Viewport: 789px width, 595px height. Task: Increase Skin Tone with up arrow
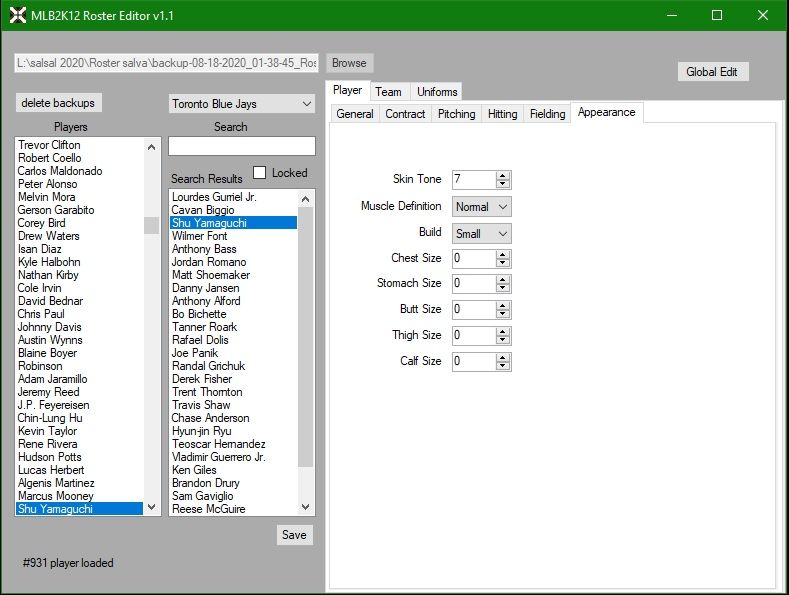[x=502, y=175]
